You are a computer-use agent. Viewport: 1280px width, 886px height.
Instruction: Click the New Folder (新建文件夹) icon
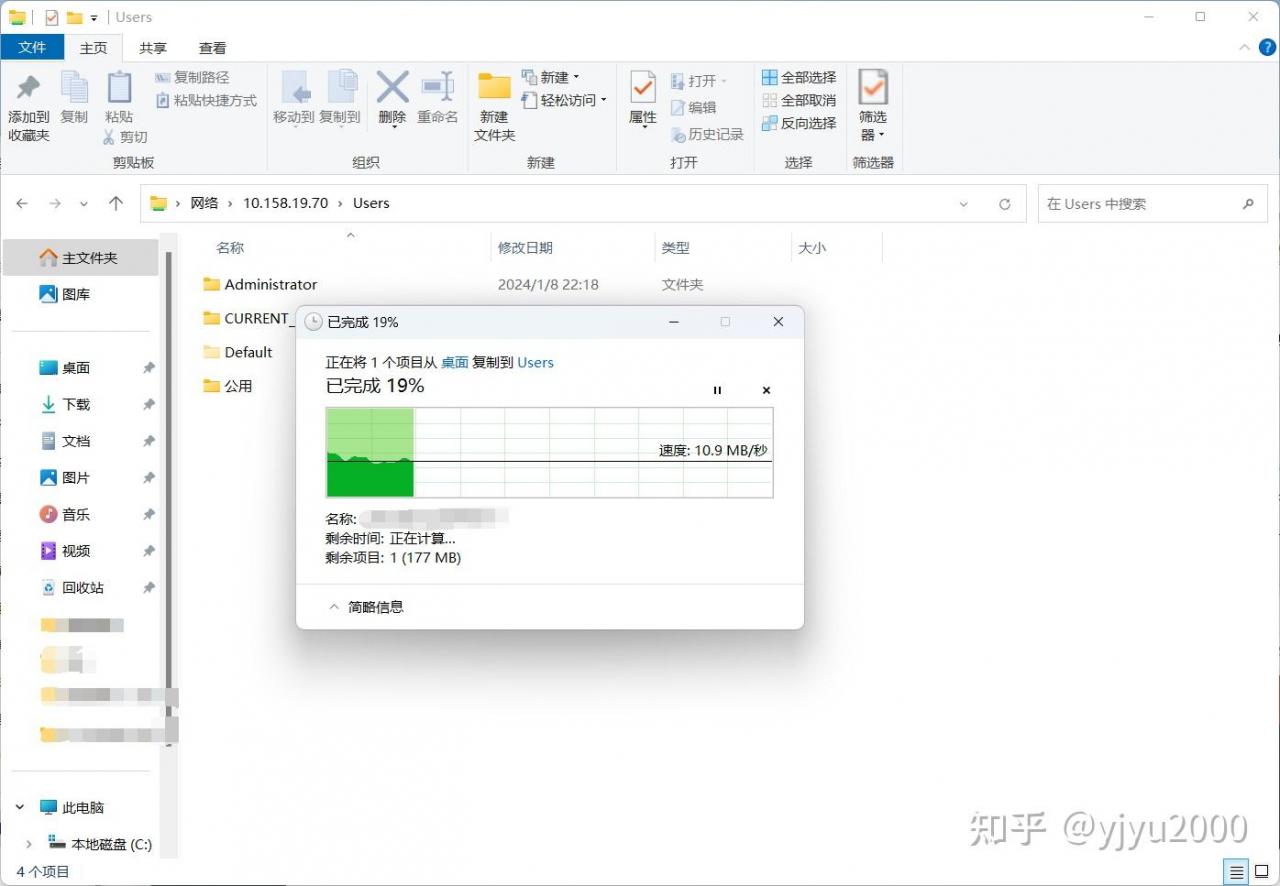coord(494,90)
